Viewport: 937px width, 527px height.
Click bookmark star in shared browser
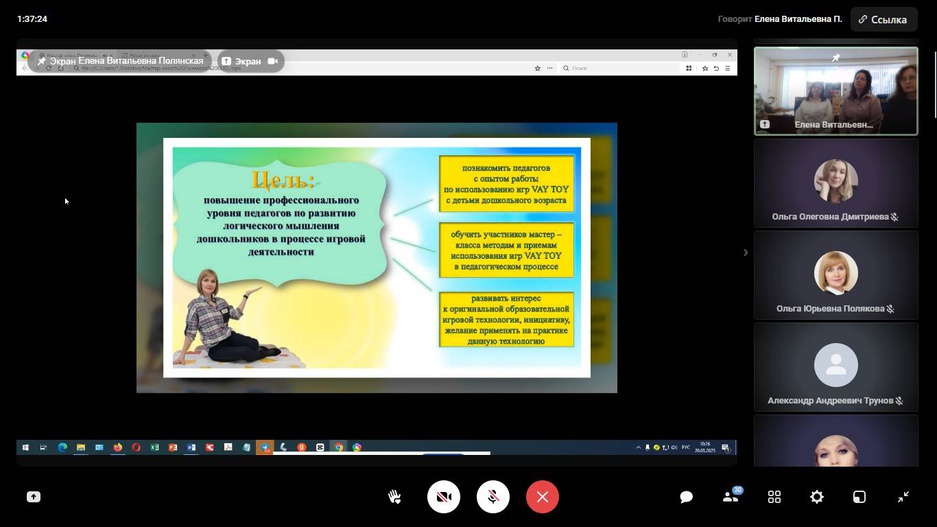[537, 68]
